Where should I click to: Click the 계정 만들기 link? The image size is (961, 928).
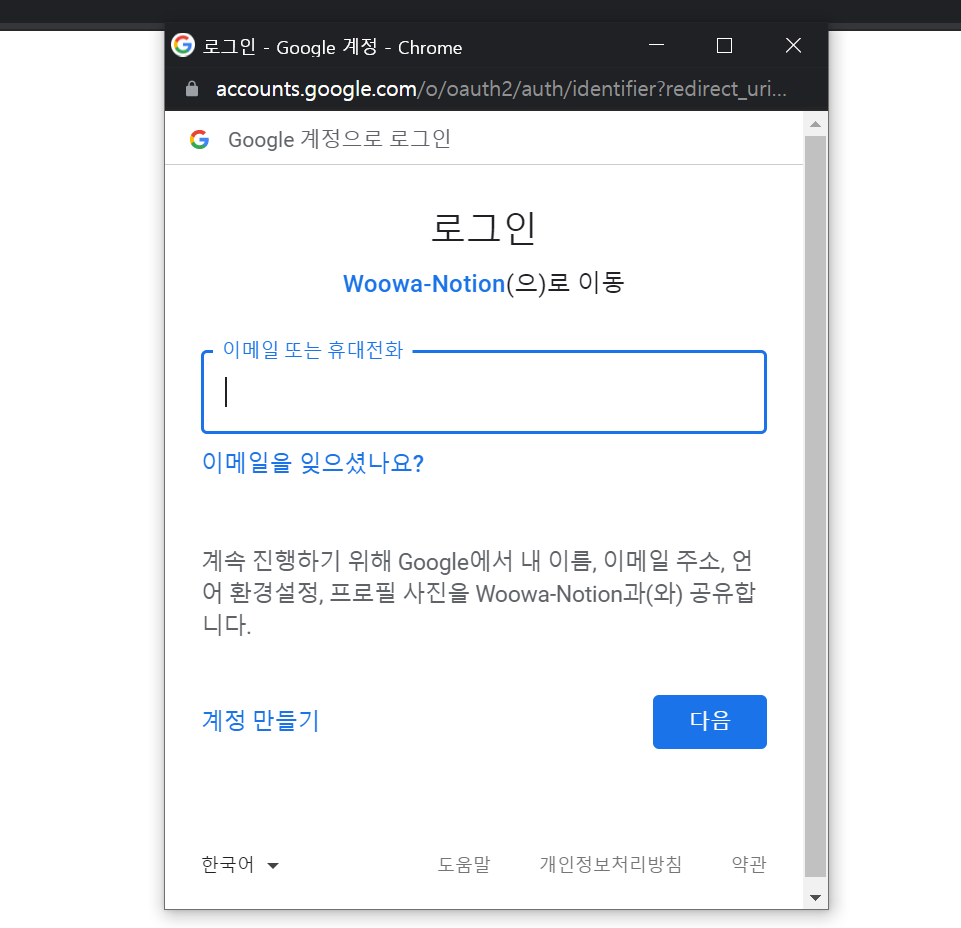tap(260, 721)
